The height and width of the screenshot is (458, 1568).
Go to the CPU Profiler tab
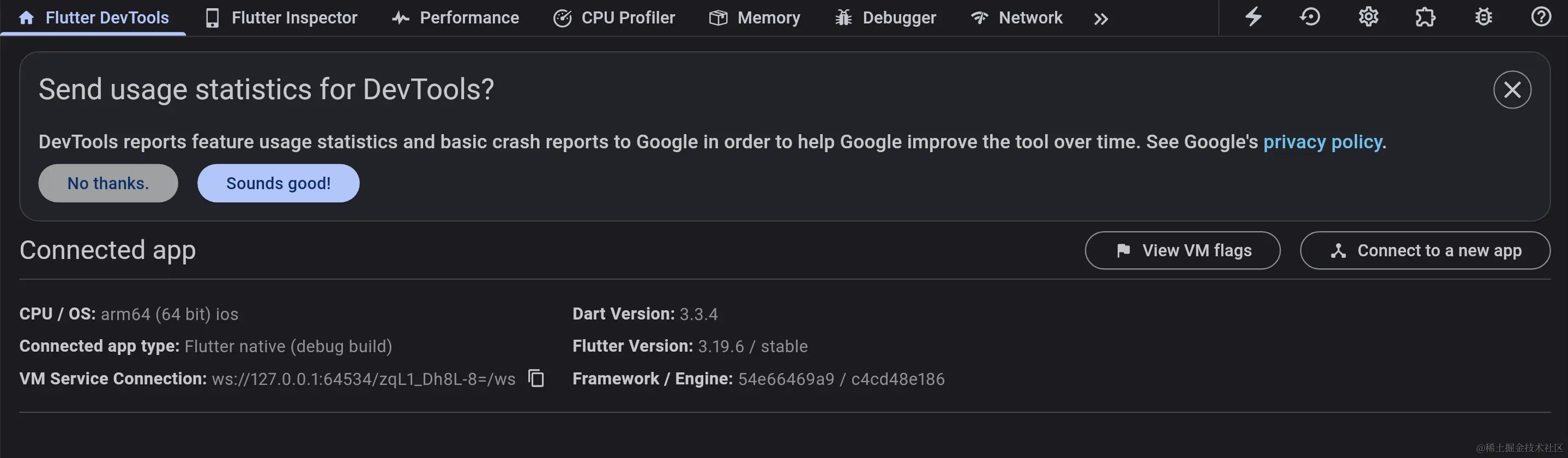click(614, 17)
